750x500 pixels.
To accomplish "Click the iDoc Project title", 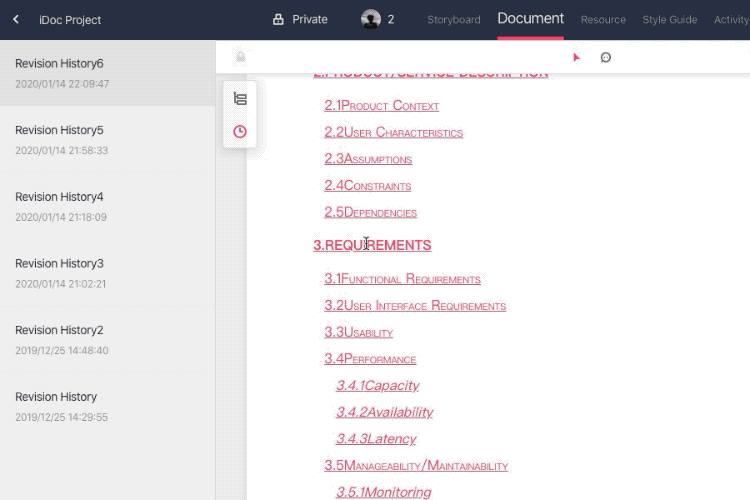I will [70, 20].
